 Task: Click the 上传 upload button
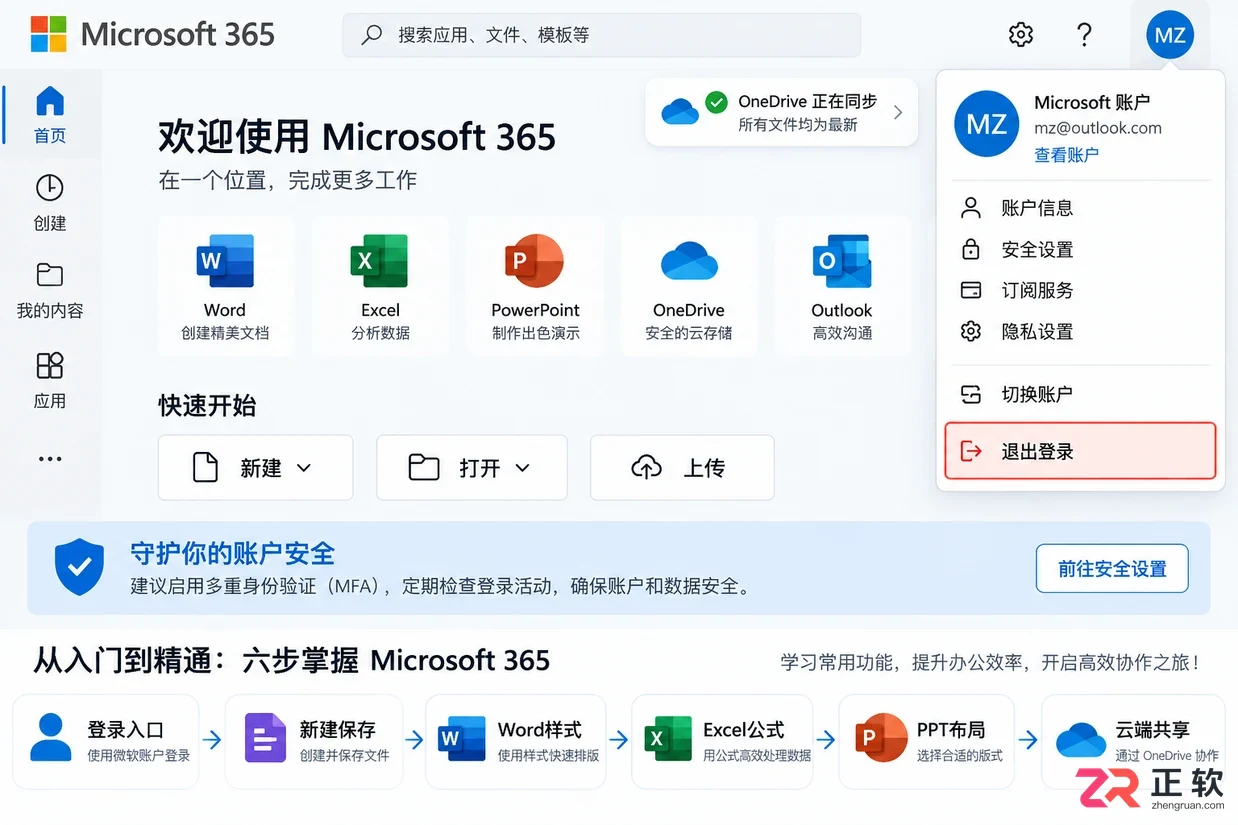pyautogui.click(x=682, y=467)
